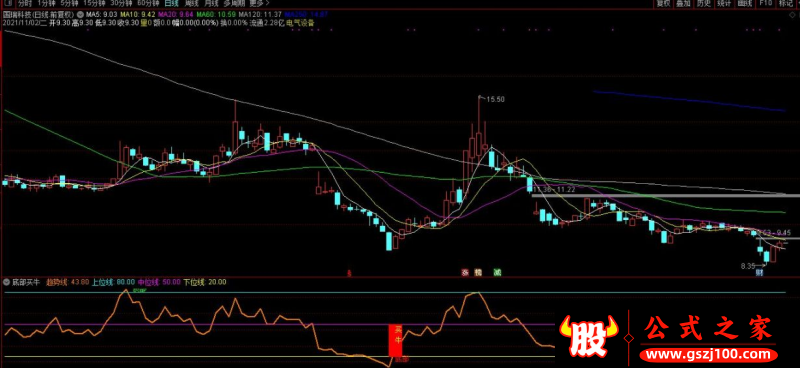Click the MA10: 9.42 yellow label

138,14
